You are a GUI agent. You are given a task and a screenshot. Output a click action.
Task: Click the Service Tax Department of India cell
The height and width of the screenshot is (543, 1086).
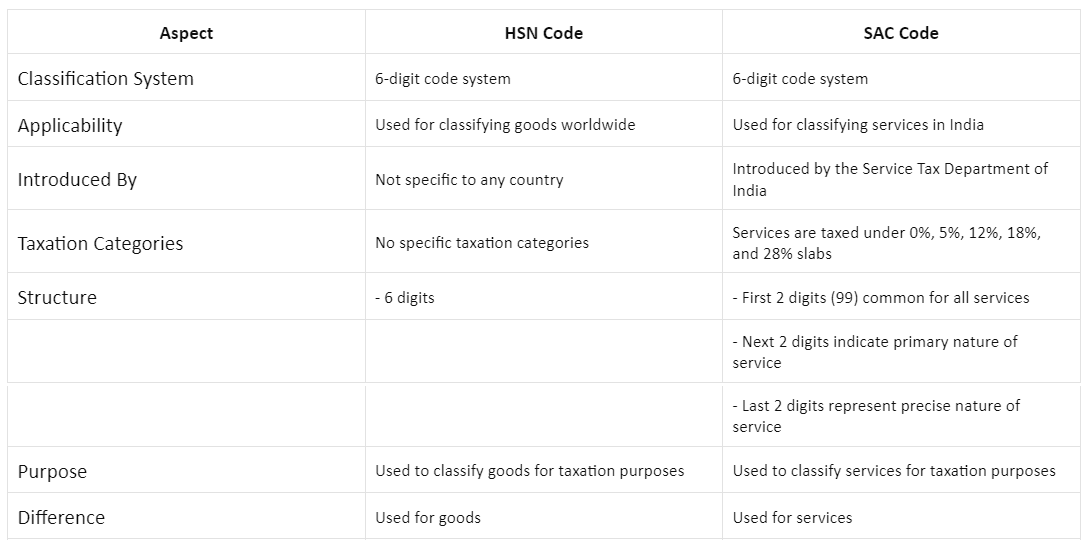[890, 179]
